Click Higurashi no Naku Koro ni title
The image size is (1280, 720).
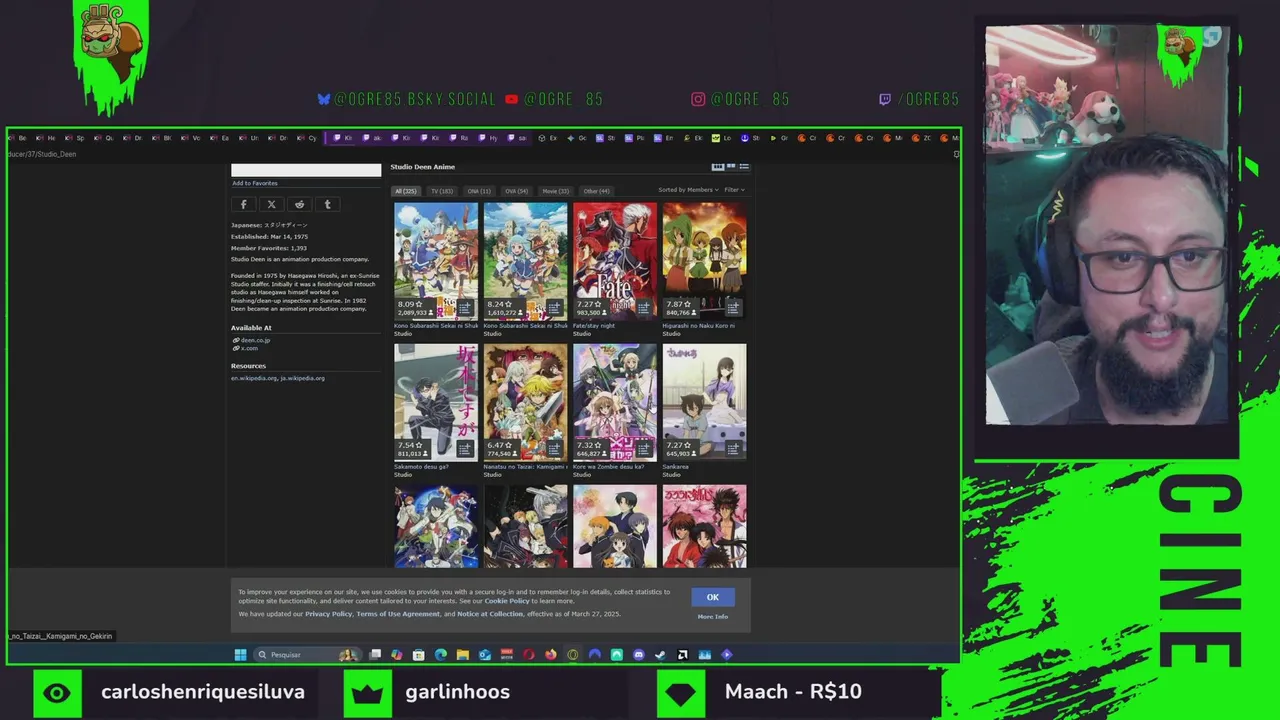[x=698, y=325]
